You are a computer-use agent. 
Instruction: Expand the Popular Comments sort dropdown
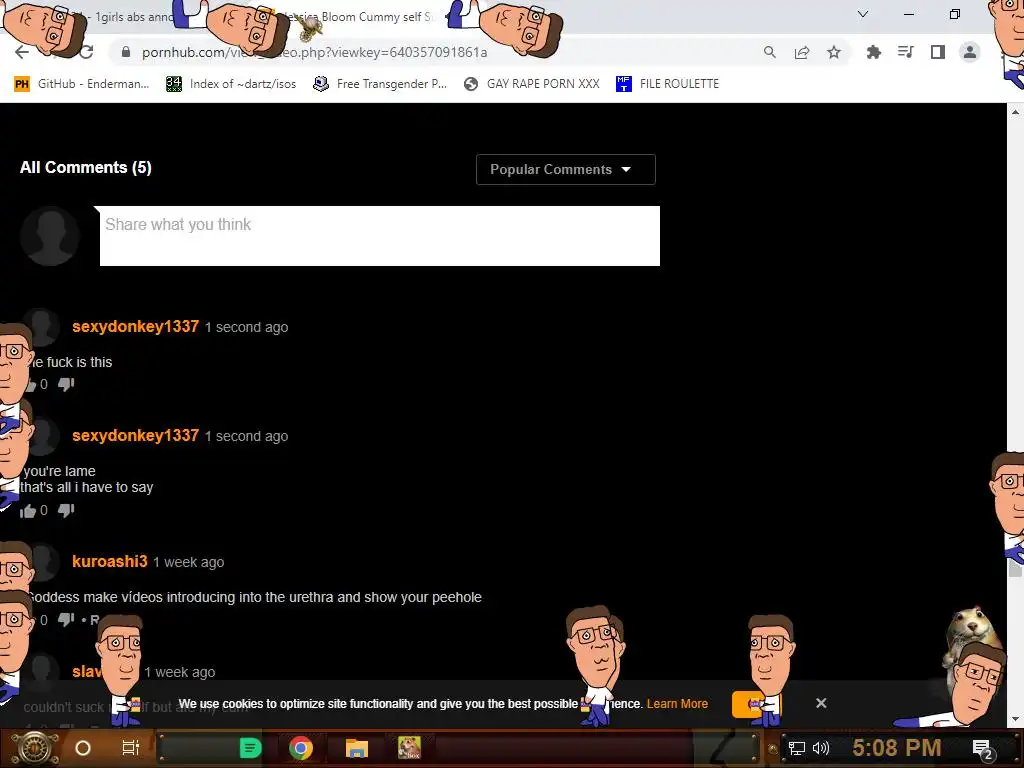pyautogui.click(x=566, y=170)
